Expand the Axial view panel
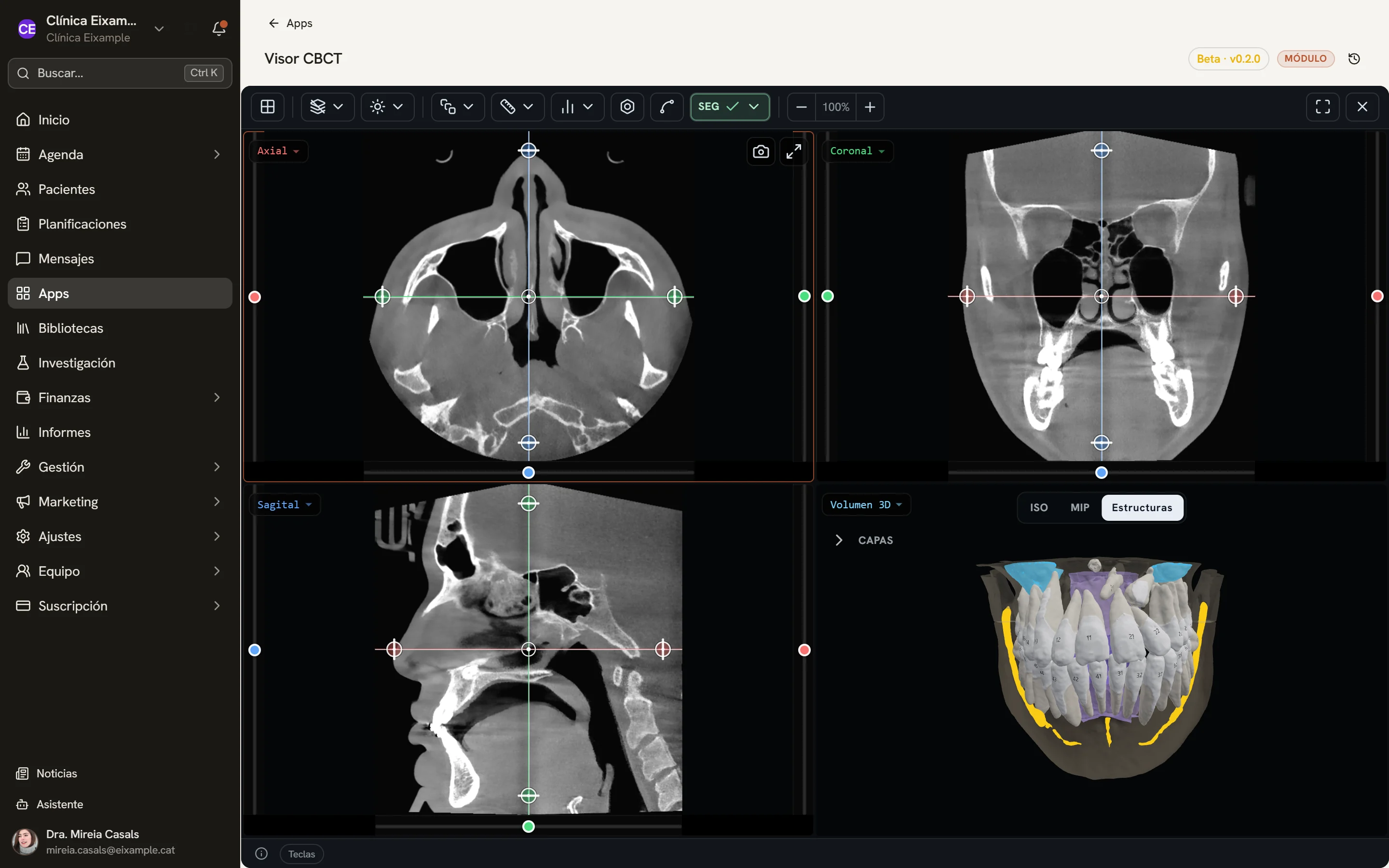This screenshot has width=1389, height=868. pyautogui.click(x=794, y=151)
